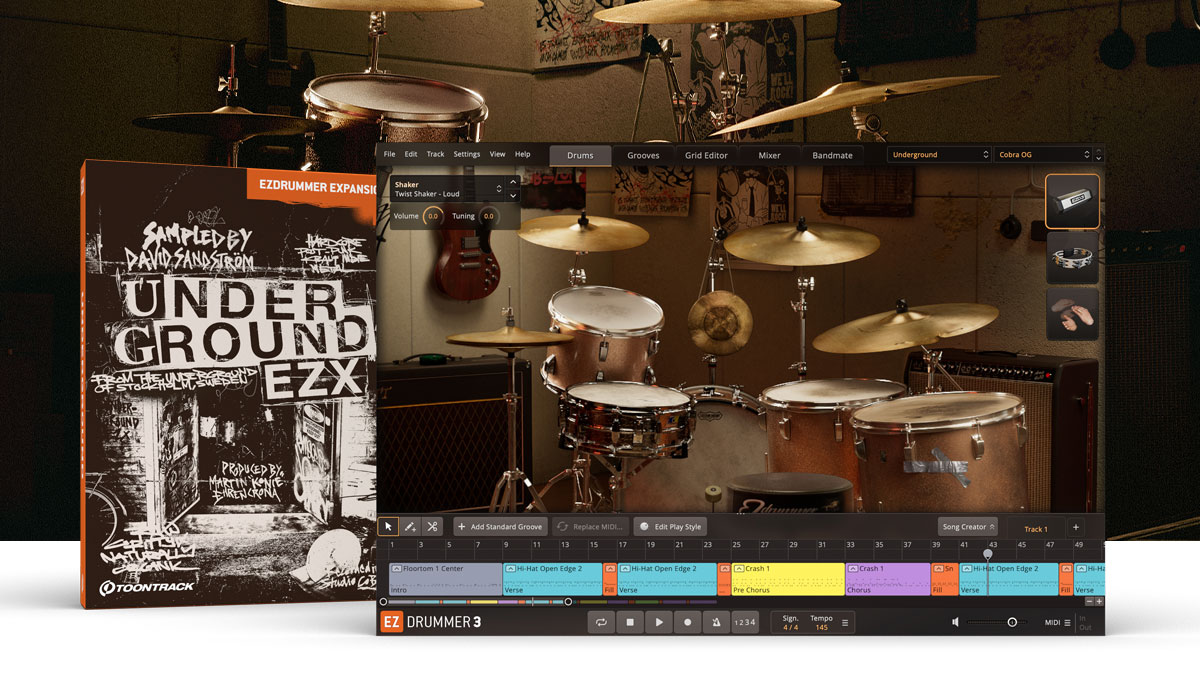Viewport: 1200px width, 675px height.
Task: Click Edit Play Style button
Action: click(670, 527)
